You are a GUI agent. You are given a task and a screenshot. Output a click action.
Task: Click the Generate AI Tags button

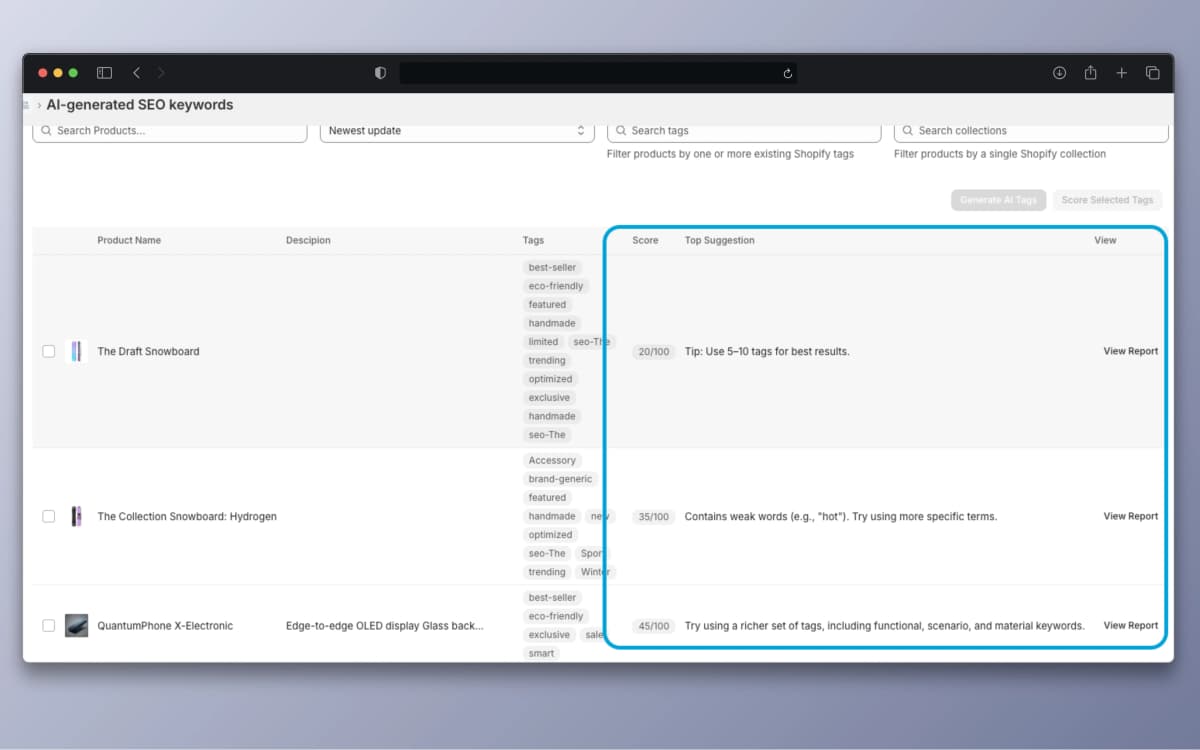(x=998, y=200)
